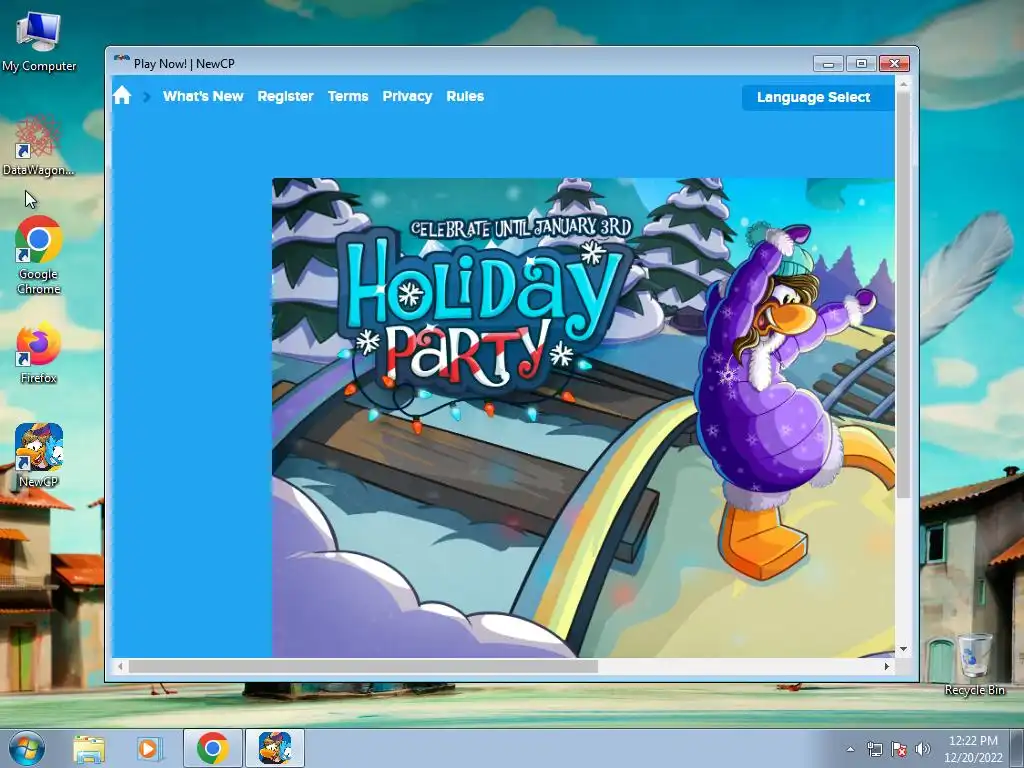Select the Firefox desktop shortcut
This screenshot has width=1024, height=768.
click(39, 353)
